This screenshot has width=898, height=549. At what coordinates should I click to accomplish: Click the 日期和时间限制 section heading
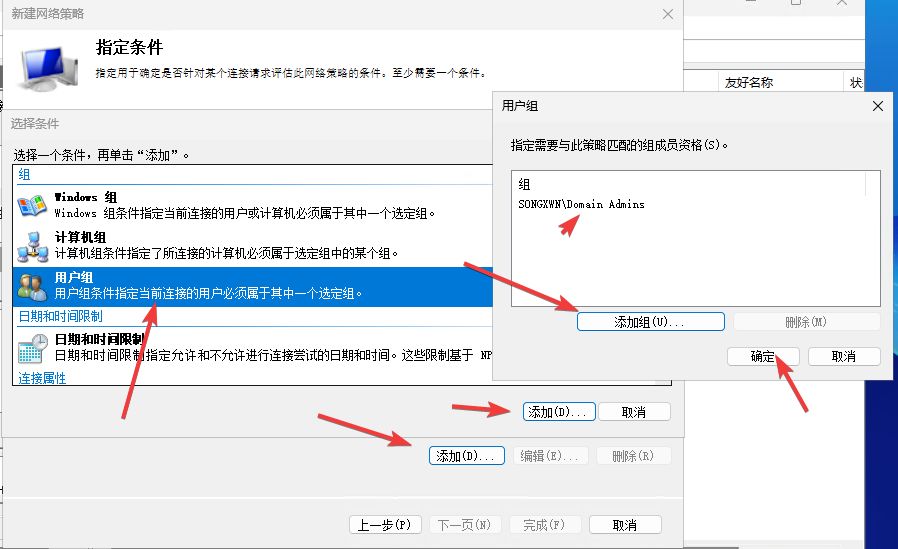pos(60,316)
